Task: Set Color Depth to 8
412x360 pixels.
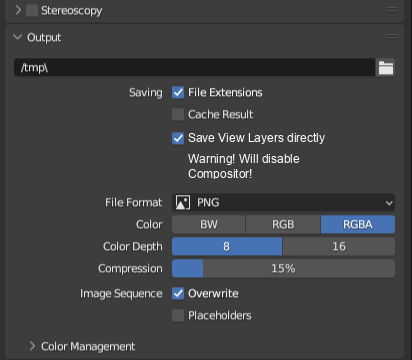Action: [x=227, y=246]
